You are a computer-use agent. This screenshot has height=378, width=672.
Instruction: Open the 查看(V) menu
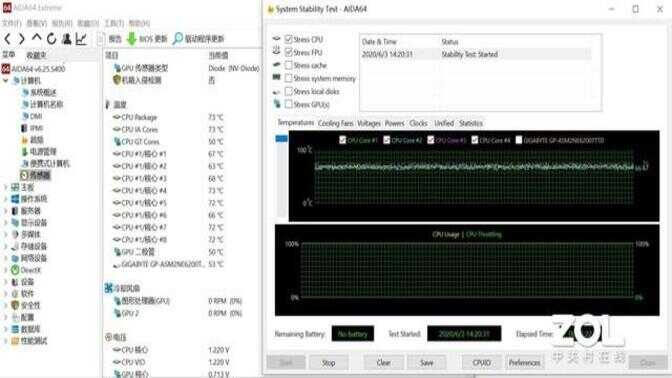pos(36,23)
